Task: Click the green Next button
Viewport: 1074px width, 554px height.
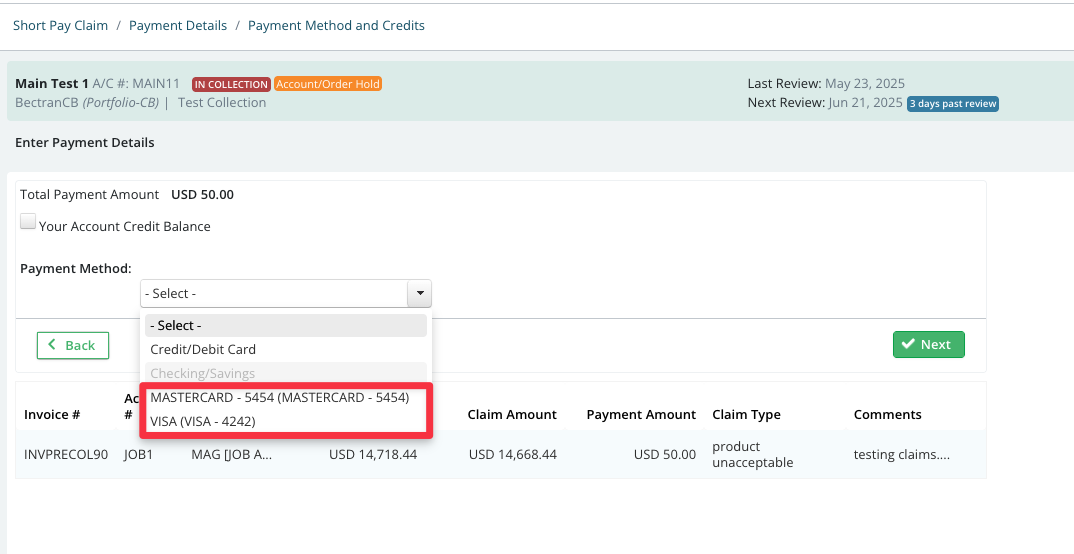Action: [x=928, y=344]
